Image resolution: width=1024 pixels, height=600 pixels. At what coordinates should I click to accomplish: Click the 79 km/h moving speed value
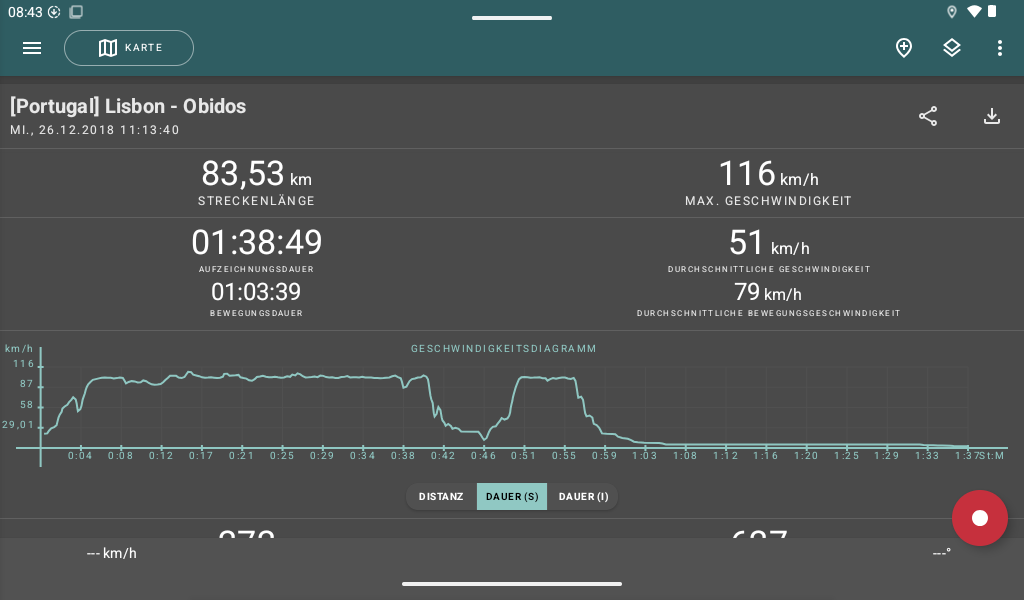coord(768,292)
